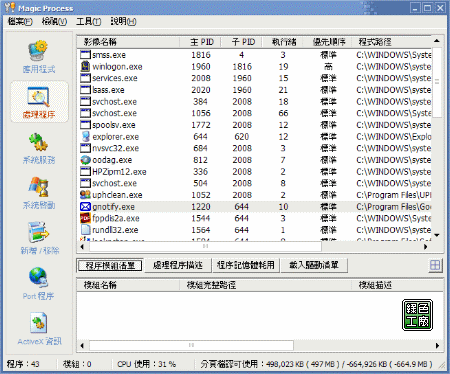Click the process list scroll-left arrow
Viewport: 450px width, 374px height.
[x=82, y=247]
